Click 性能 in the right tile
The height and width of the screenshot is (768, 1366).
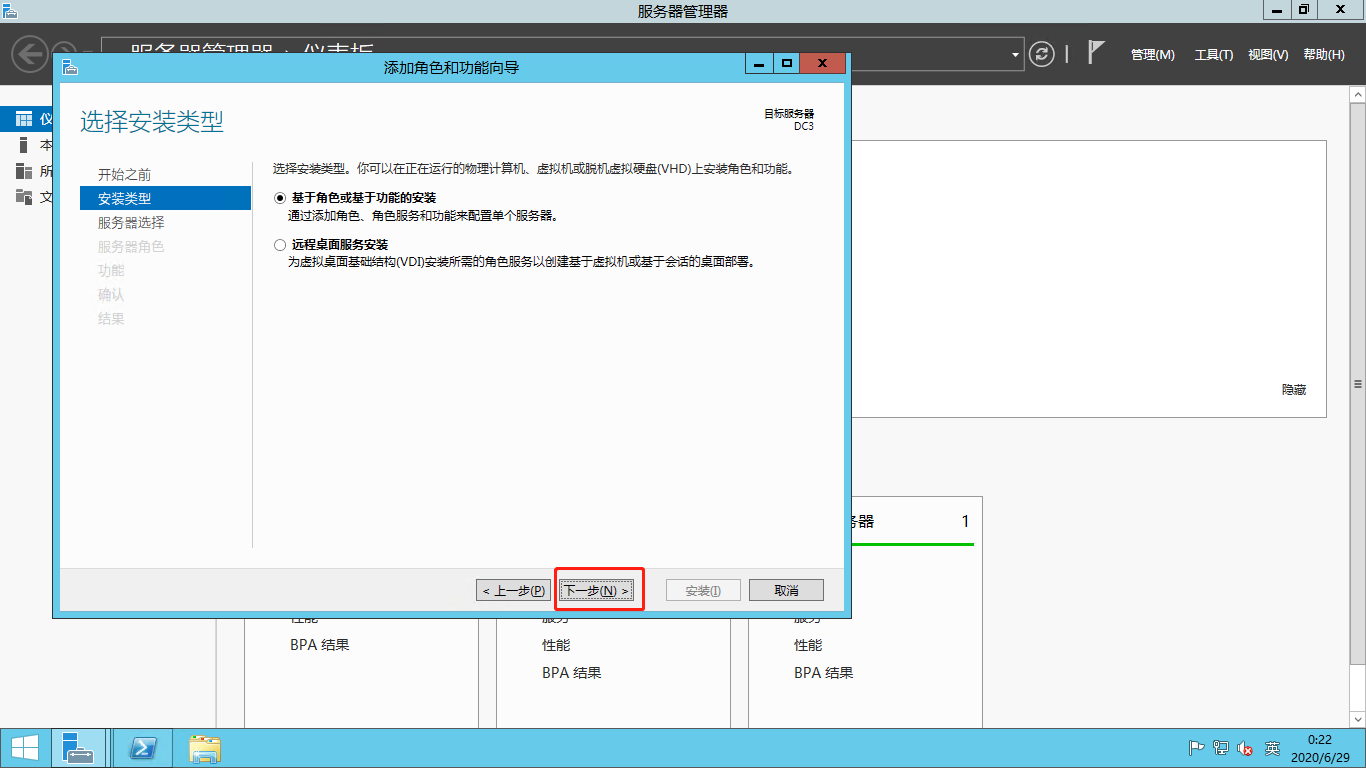click(x=808, y=645)
